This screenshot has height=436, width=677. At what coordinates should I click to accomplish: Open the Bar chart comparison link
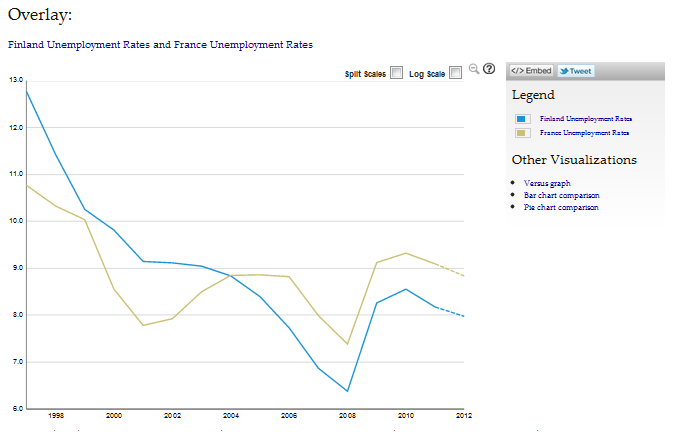point(561,195)
